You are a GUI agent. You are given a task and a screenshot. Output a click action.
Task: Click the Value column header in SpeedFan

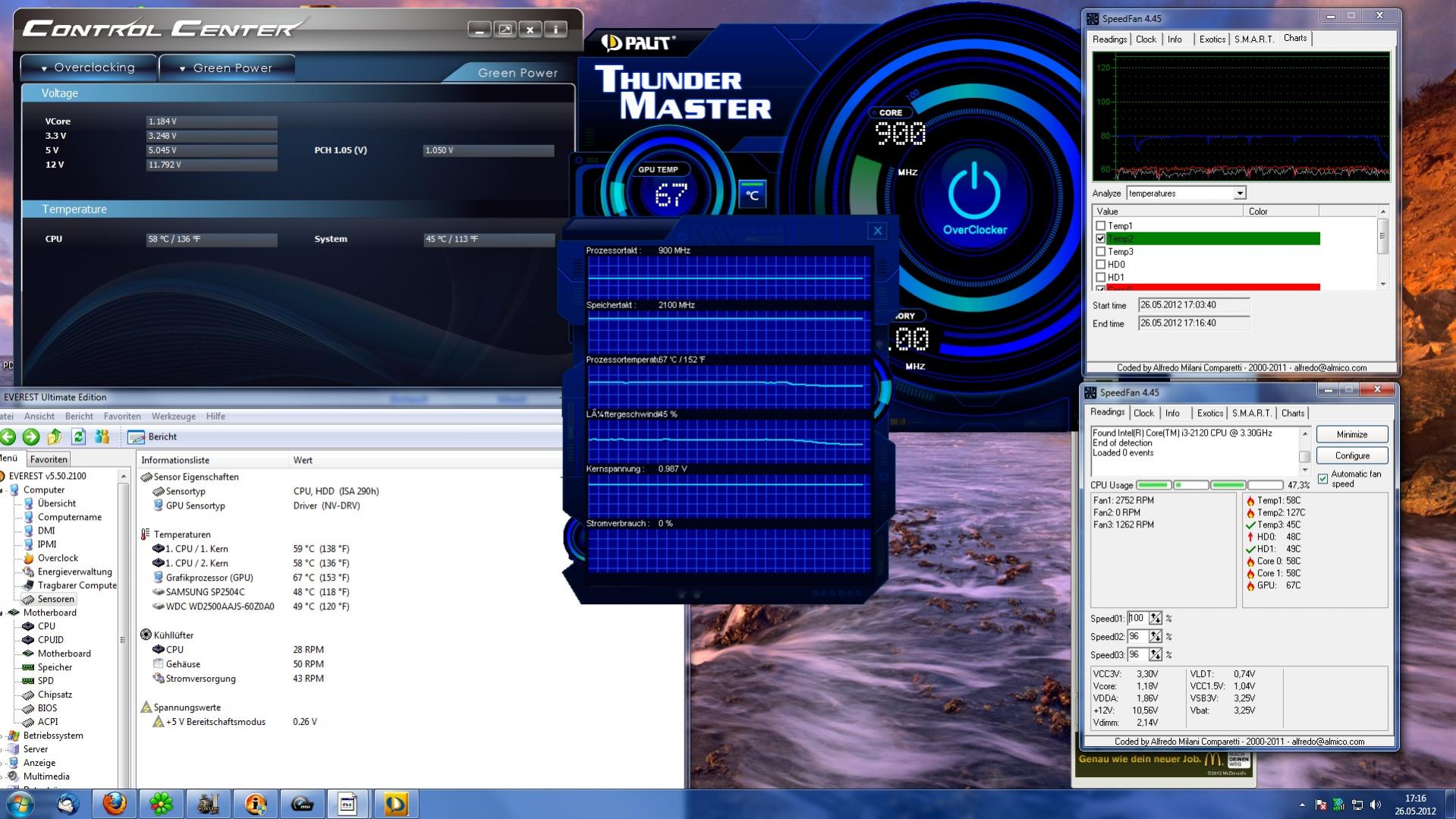1168,211
